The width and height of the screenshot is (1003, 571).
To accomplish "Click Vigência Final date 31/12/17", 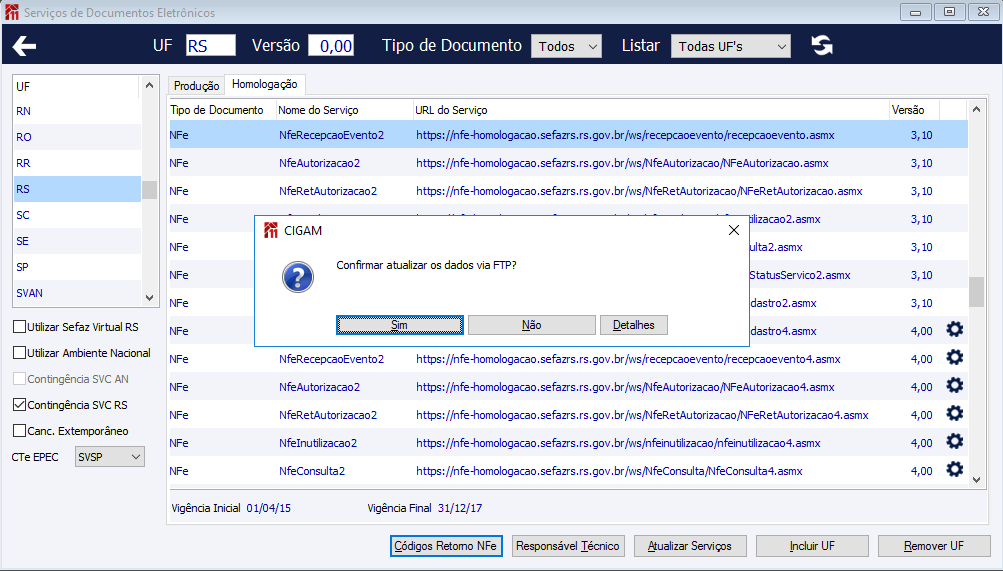I will click(460, 508).
